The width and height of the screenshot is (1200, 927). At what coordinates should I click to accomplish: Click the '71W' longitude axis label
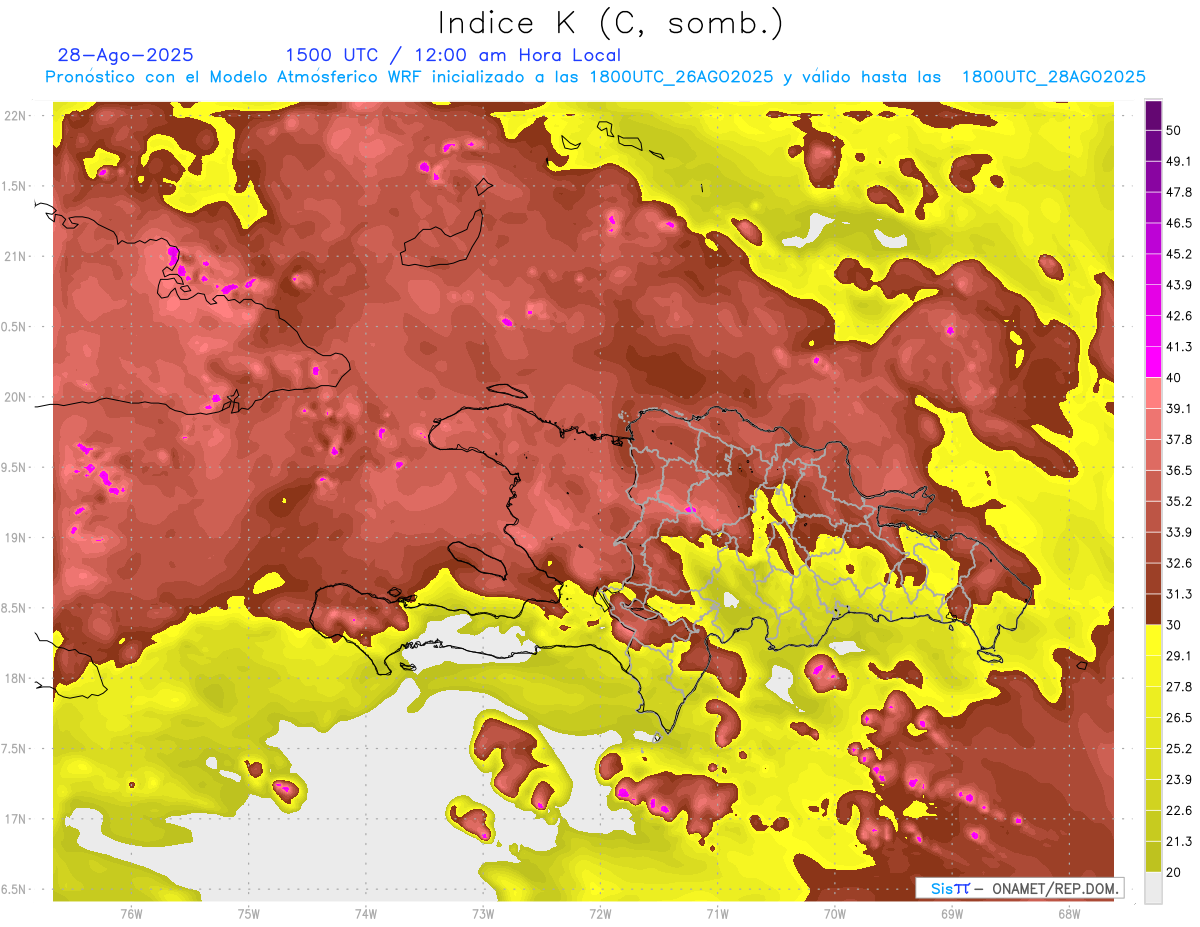717,913
